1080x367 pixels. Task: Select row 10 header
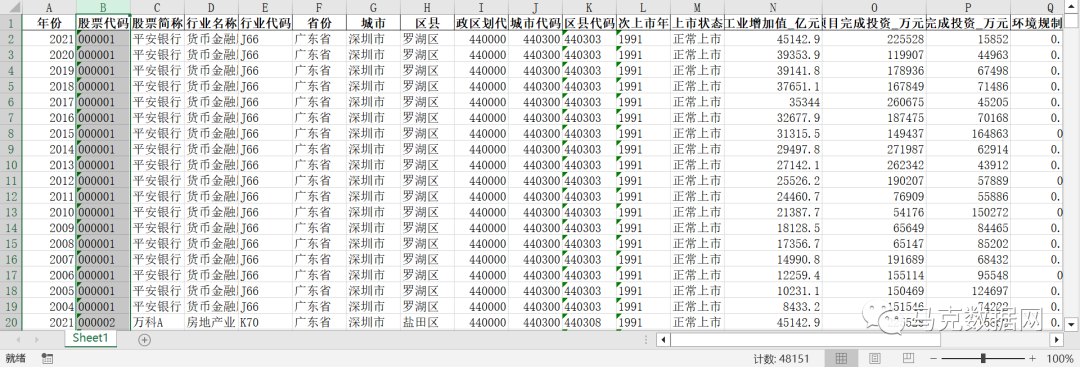point(11,165)
